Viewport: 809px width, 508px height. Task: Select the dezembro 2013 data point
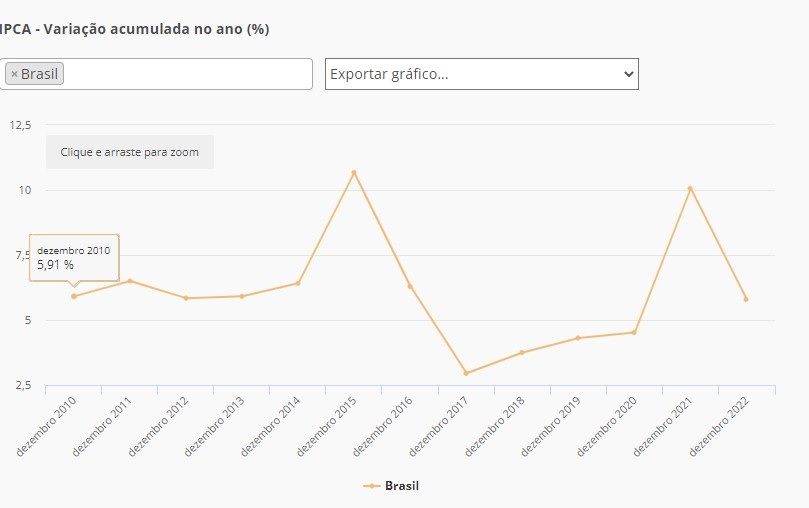242,296
